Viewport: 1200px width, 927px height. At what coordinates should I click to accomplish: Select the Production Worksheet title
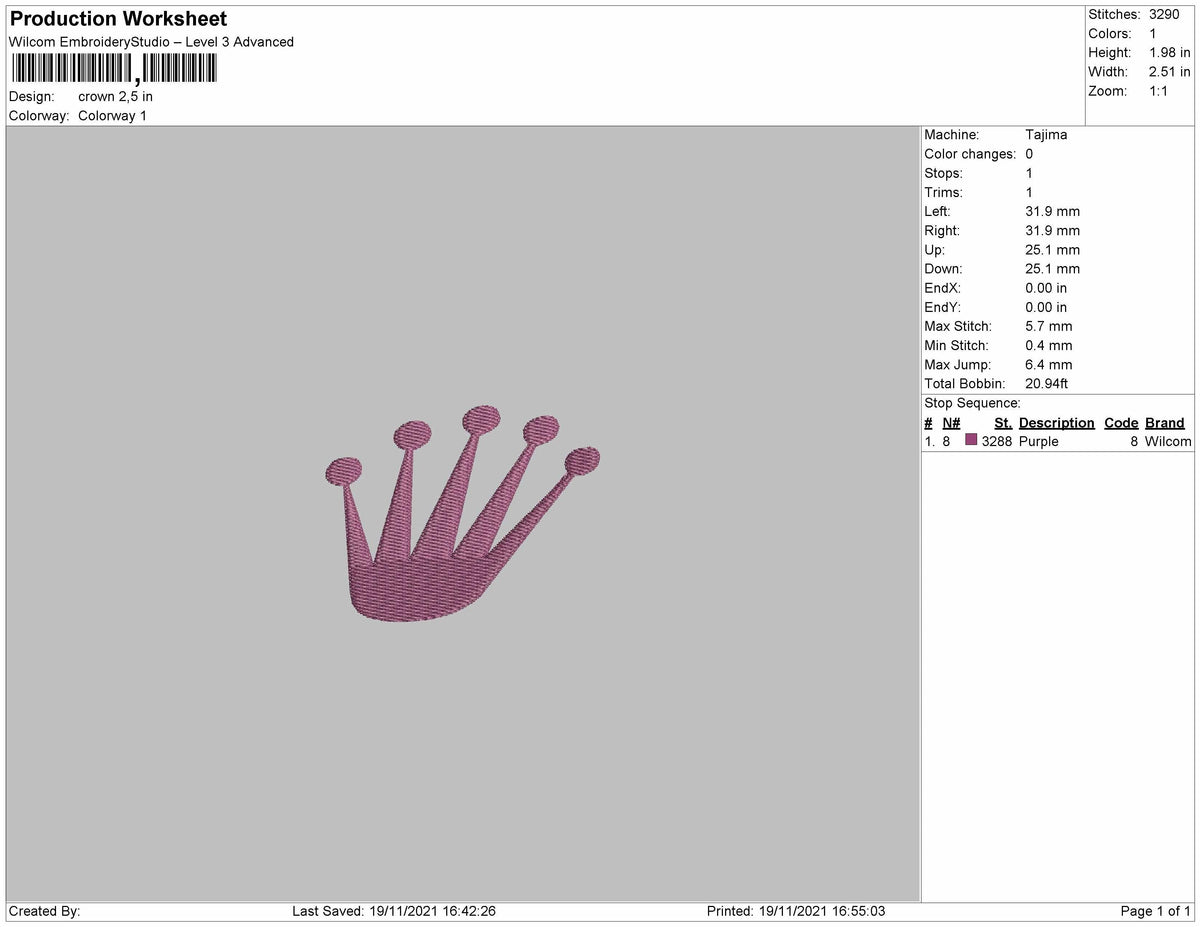pyautogui.click(x=117, y=18)
